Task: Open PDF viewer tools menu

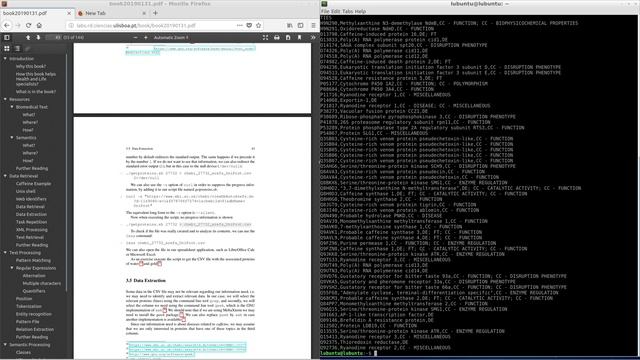Action: click(313, 38)
